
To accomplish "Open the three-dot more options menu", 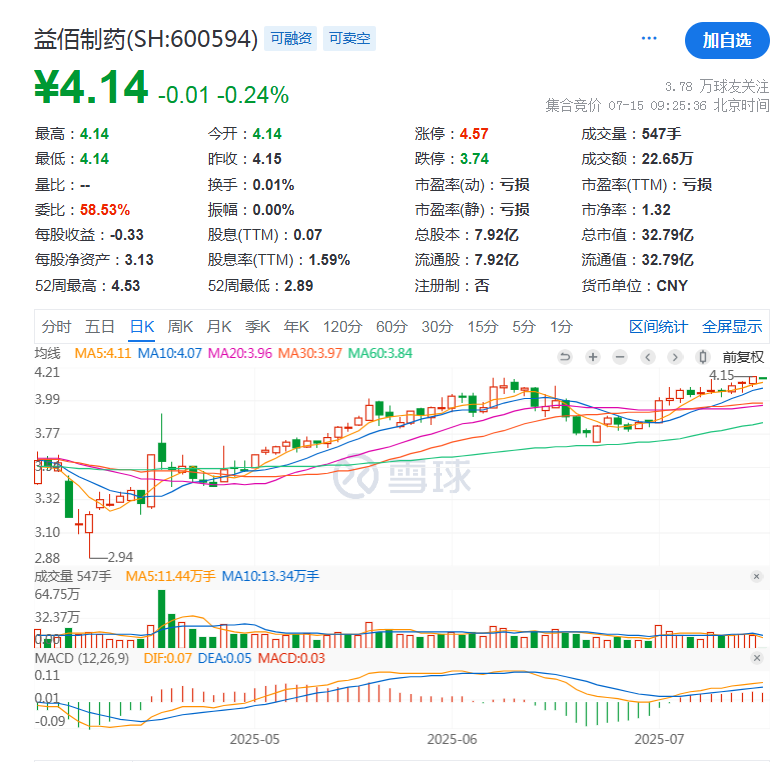I will pos(649,38).
